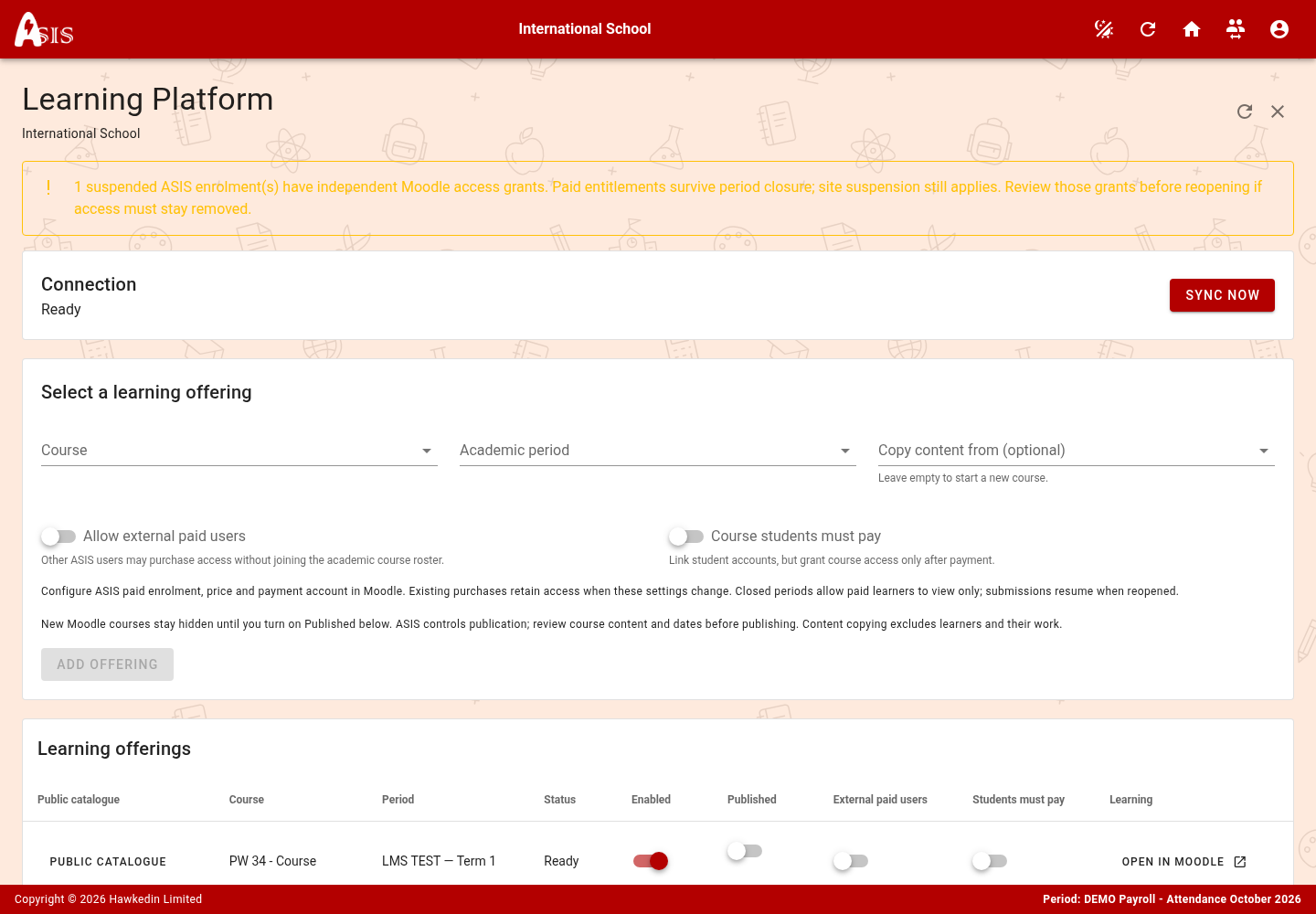
Task: Select the 'LMS TEST — Term 1' cell
Action: coord(439,861)
